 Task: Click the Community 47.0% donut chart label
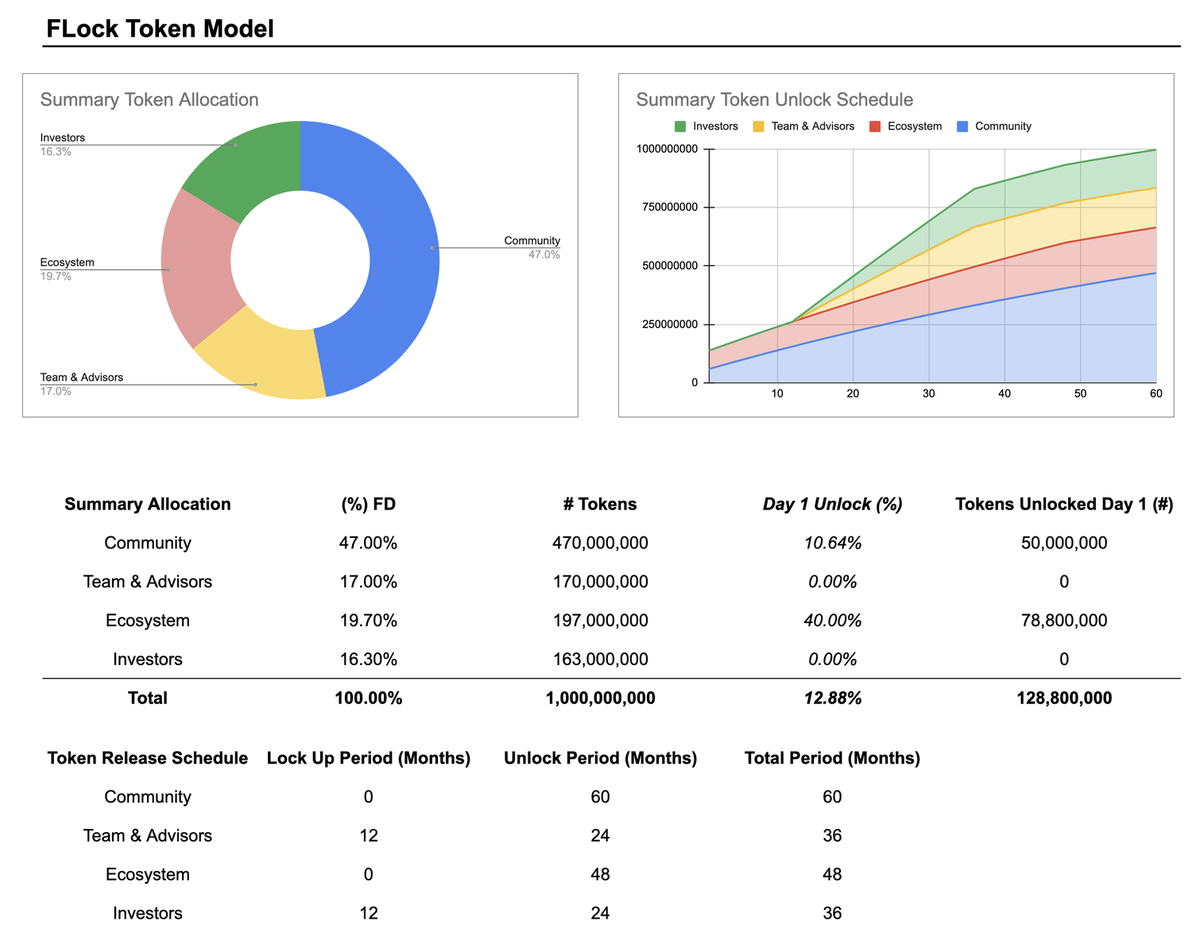coord(532,247)
